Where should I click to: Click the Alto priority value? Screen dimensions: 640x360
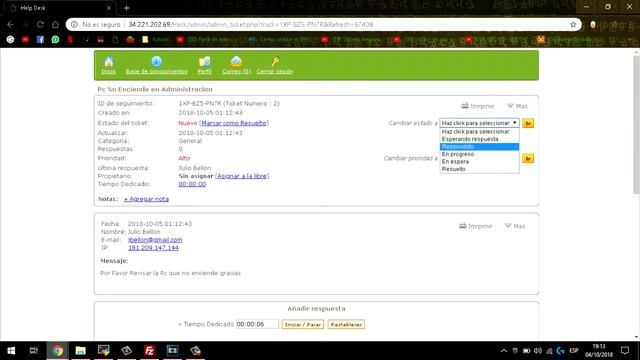click(x=184, y=158)
